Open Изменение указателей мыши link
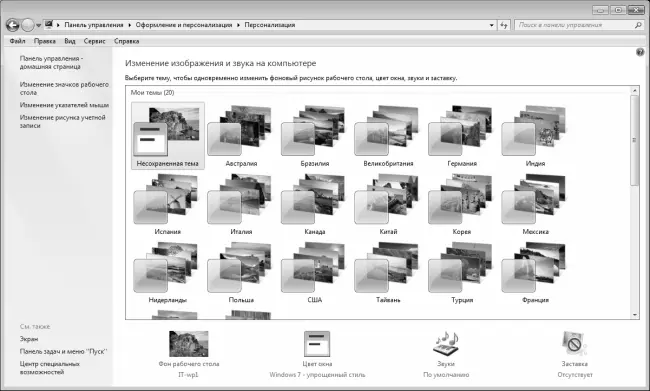 [x=64, y=105]
